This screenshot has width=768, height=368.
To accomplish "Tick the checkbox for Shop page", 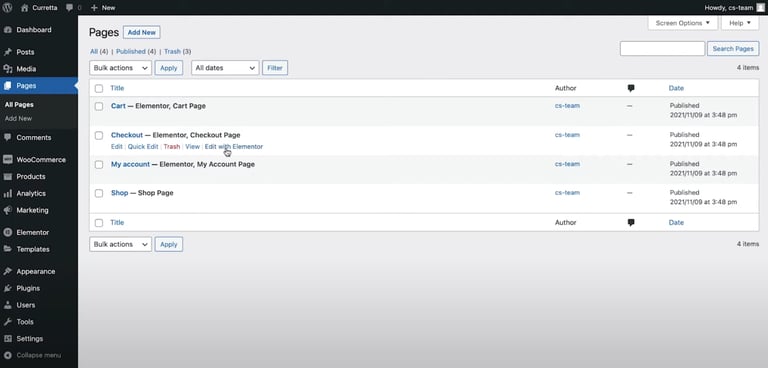I will (x=99, y=194).
